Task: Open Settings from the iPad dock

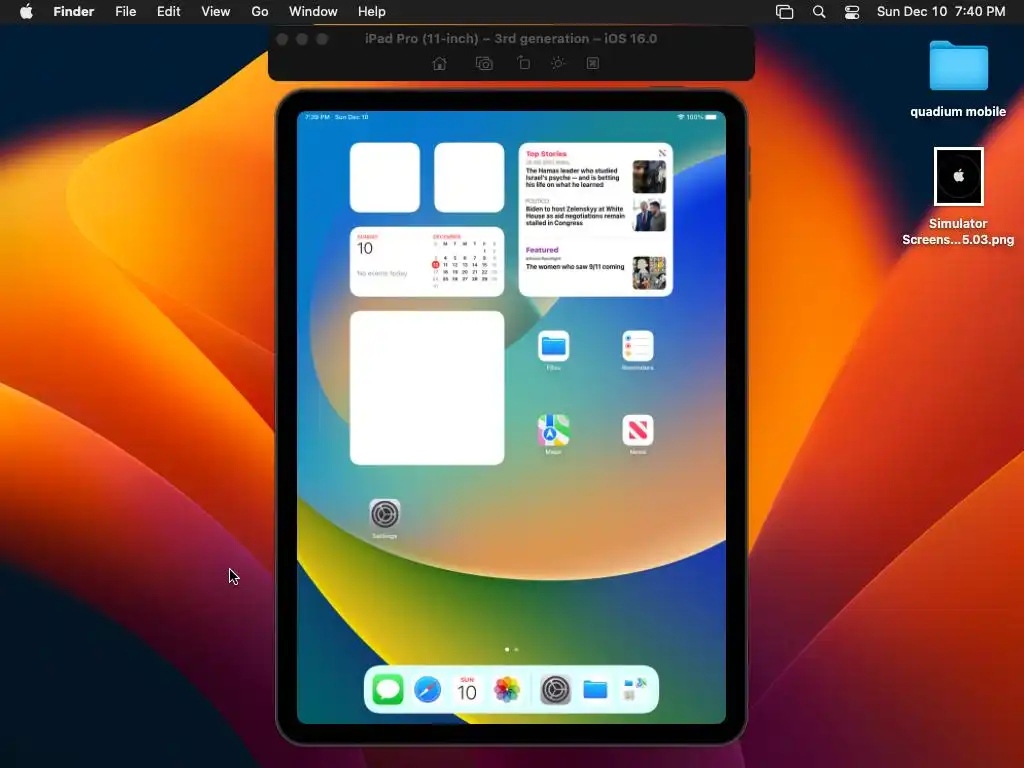Action: [x=555, y=690]
